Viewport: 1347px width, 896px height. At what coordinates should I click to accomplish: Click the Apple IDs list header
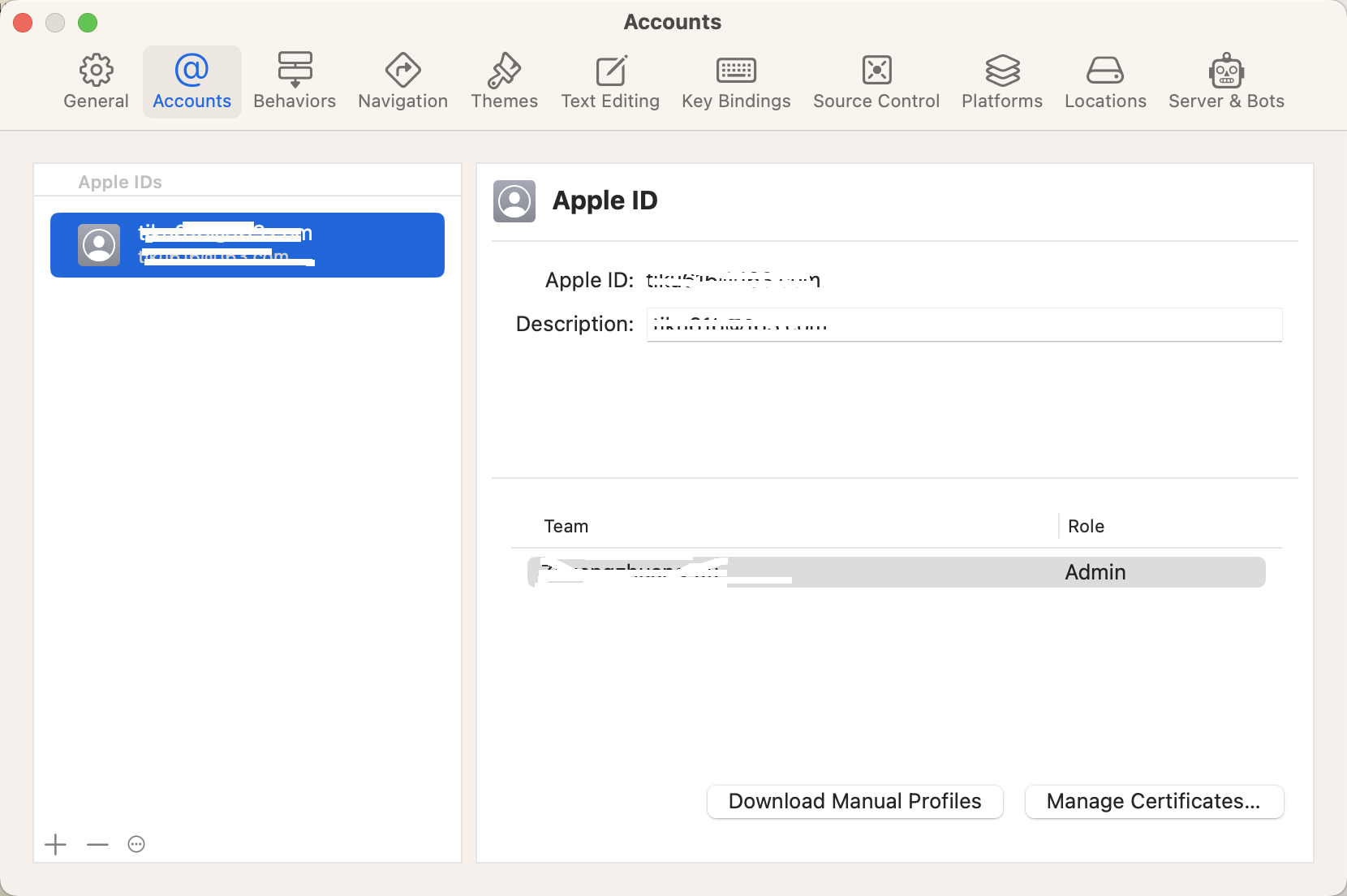pyautogui.click(x=120, y=182)
